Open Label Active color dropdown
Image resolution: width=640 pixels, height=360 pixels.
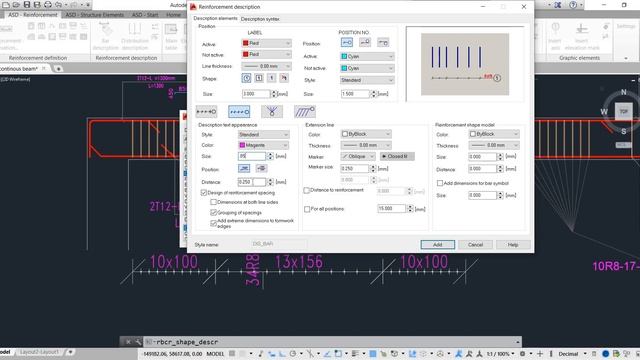[x=267, y=43]
